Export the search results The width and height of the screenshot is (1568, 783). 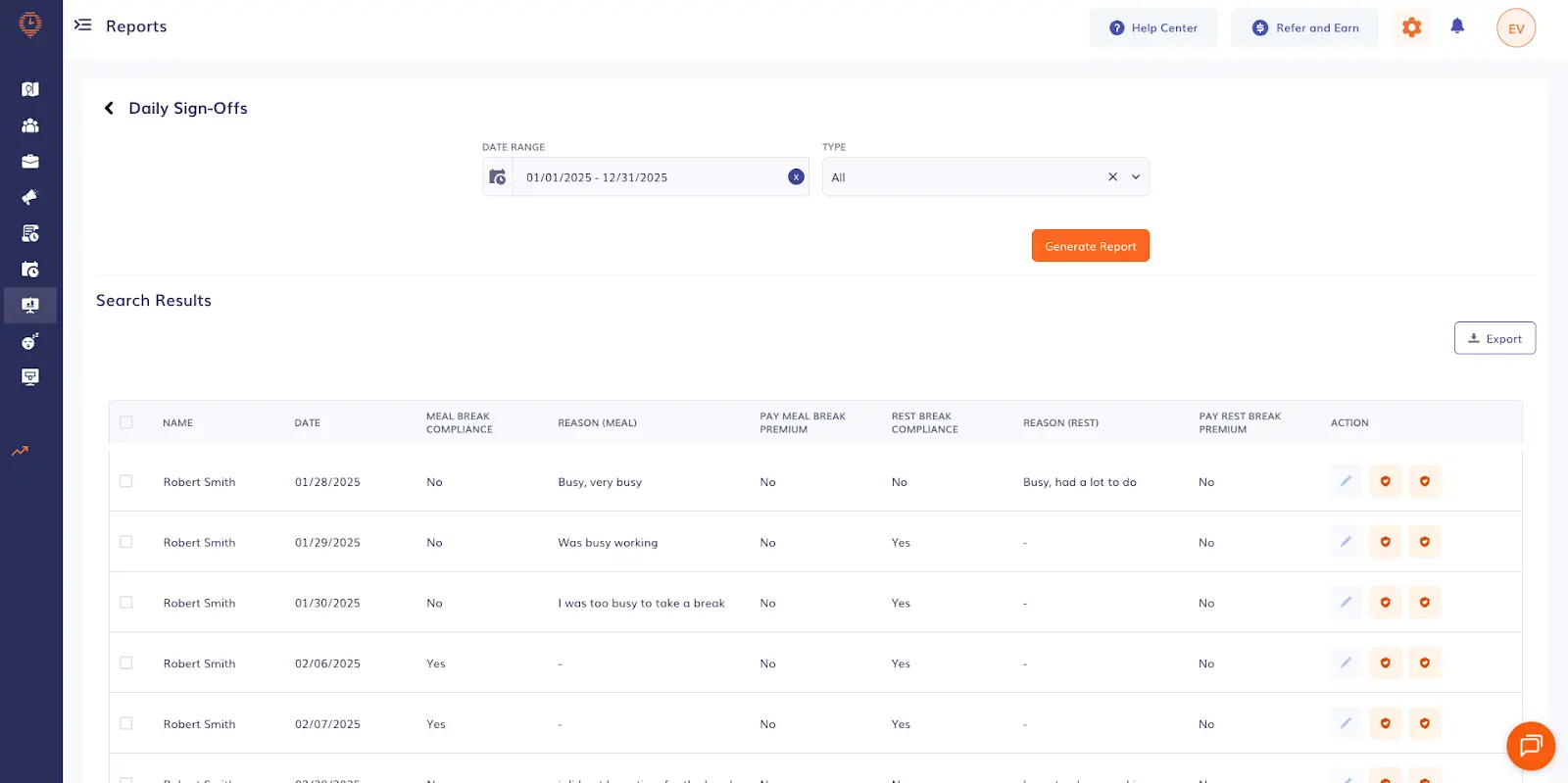1494,338
